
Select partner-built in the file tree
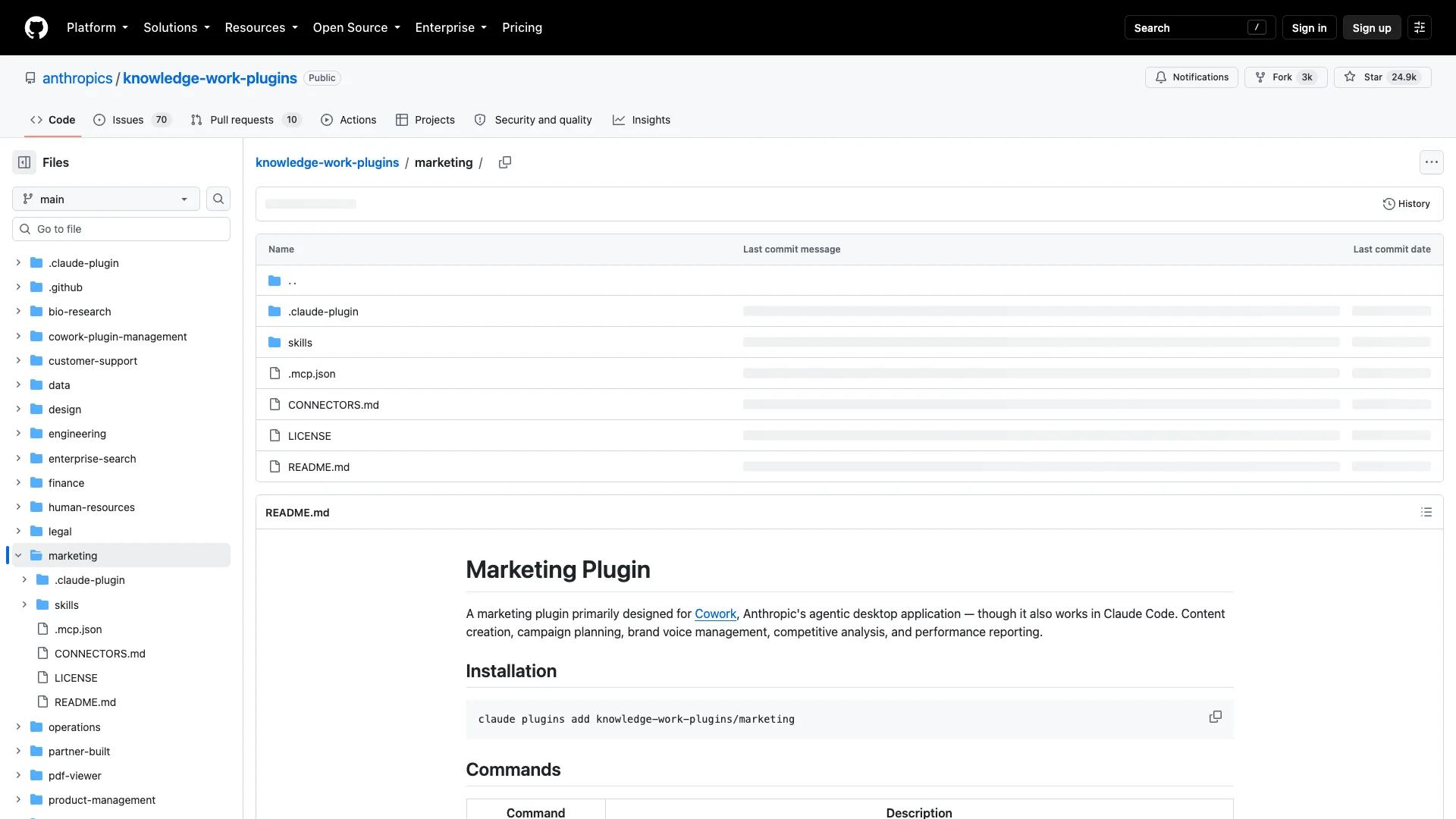[x=121, y=751]
